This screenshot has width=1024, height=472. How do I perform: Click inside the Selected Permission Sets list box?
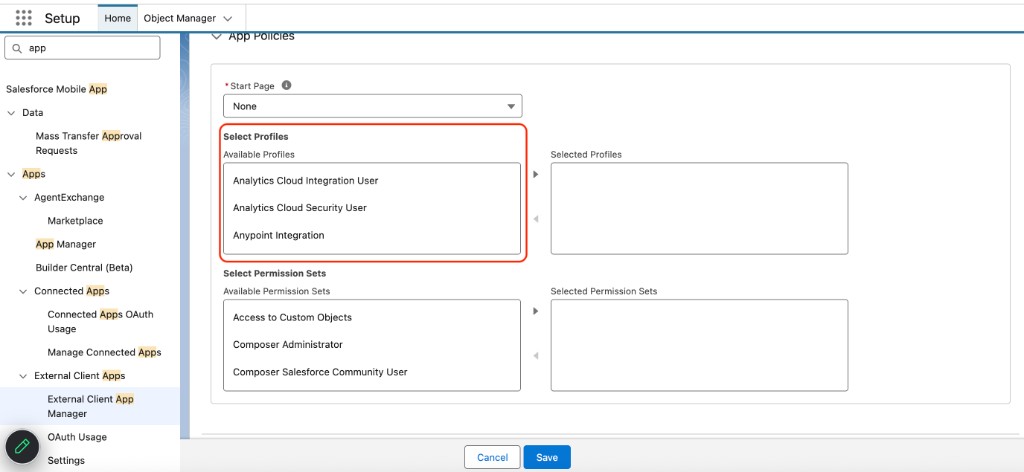click(x=699, y=345)
